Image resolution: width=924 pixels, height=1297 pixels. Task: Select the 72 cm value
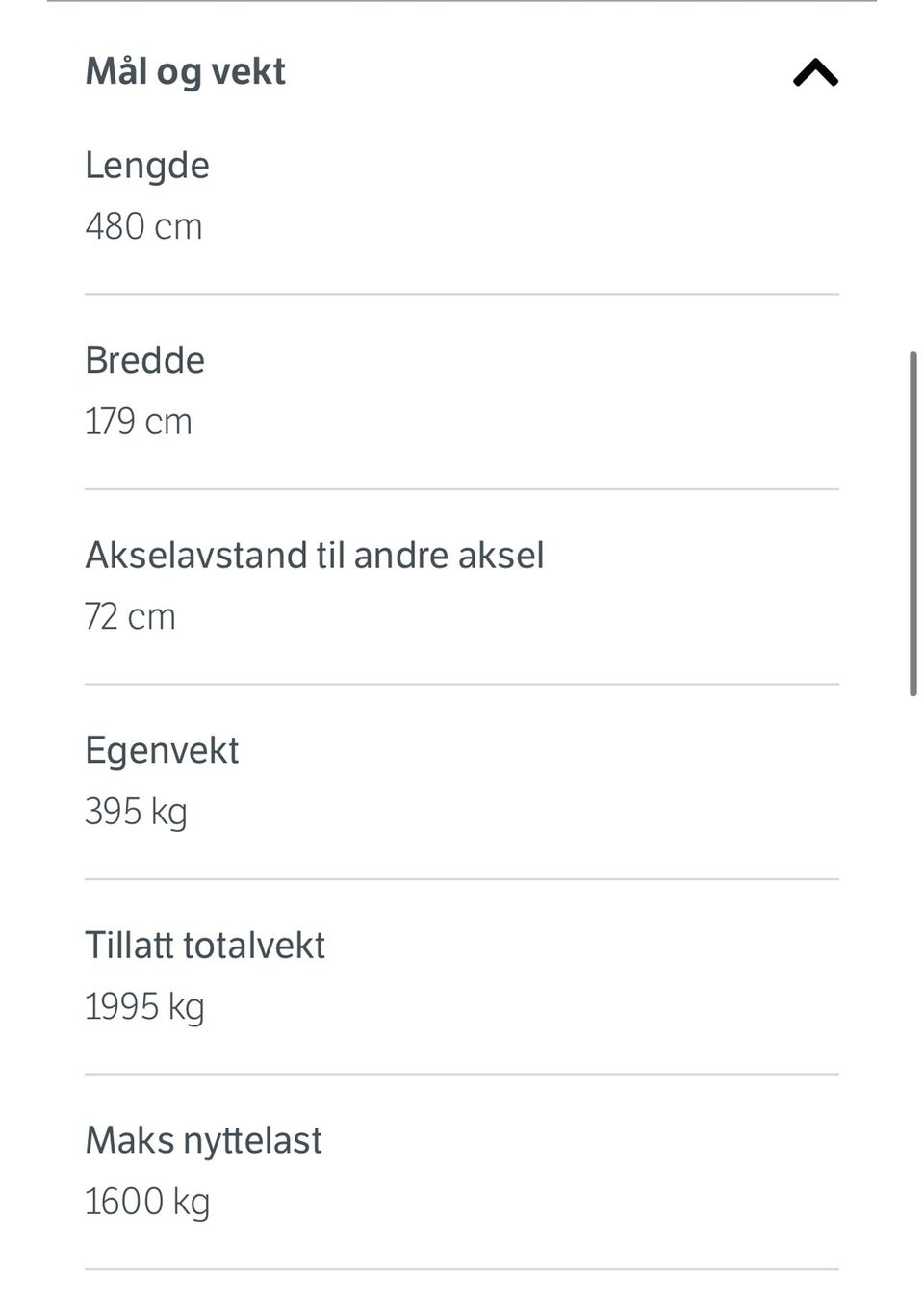click(130, 617)
